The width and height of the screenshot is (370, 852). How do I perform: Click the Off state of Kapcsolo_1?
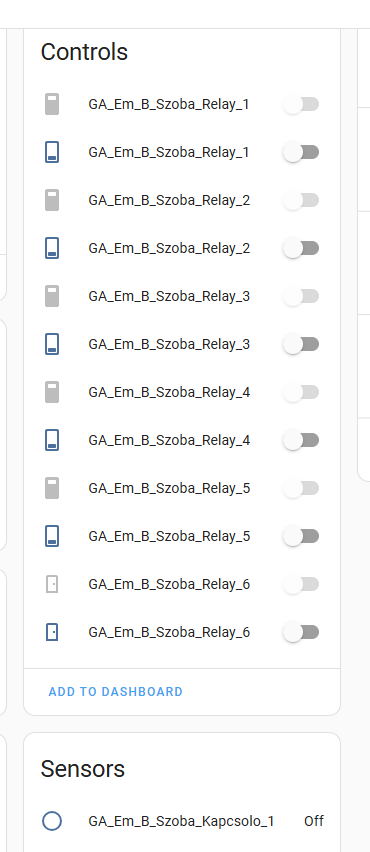[x=314, y=821]
